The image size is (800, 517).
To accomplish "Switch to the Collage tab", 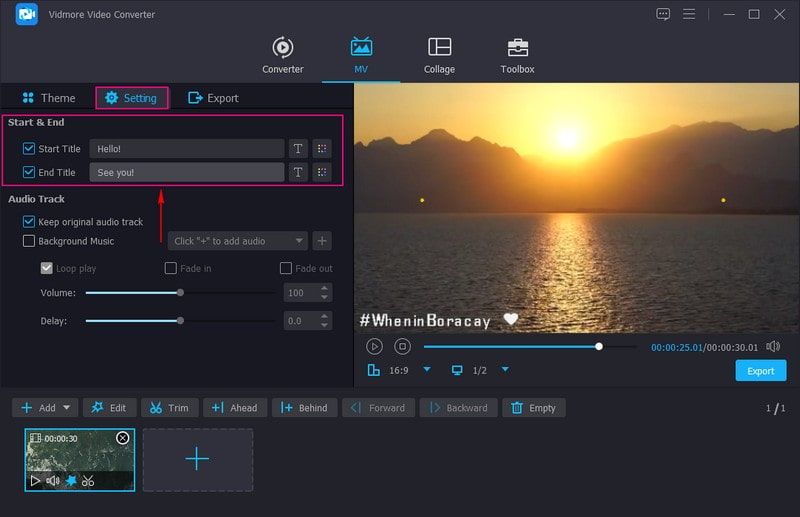I will pos(439,56).
